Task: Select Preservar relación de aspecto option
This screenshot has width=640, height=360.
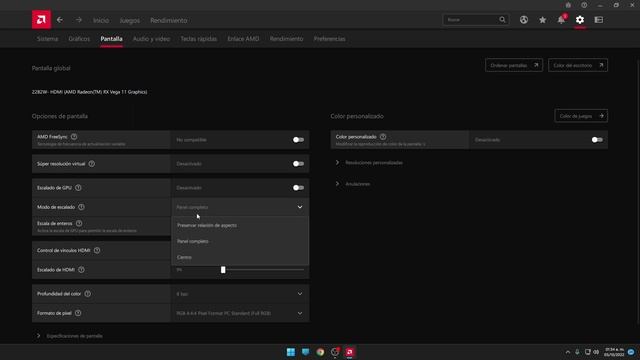Action: (240, 225)
